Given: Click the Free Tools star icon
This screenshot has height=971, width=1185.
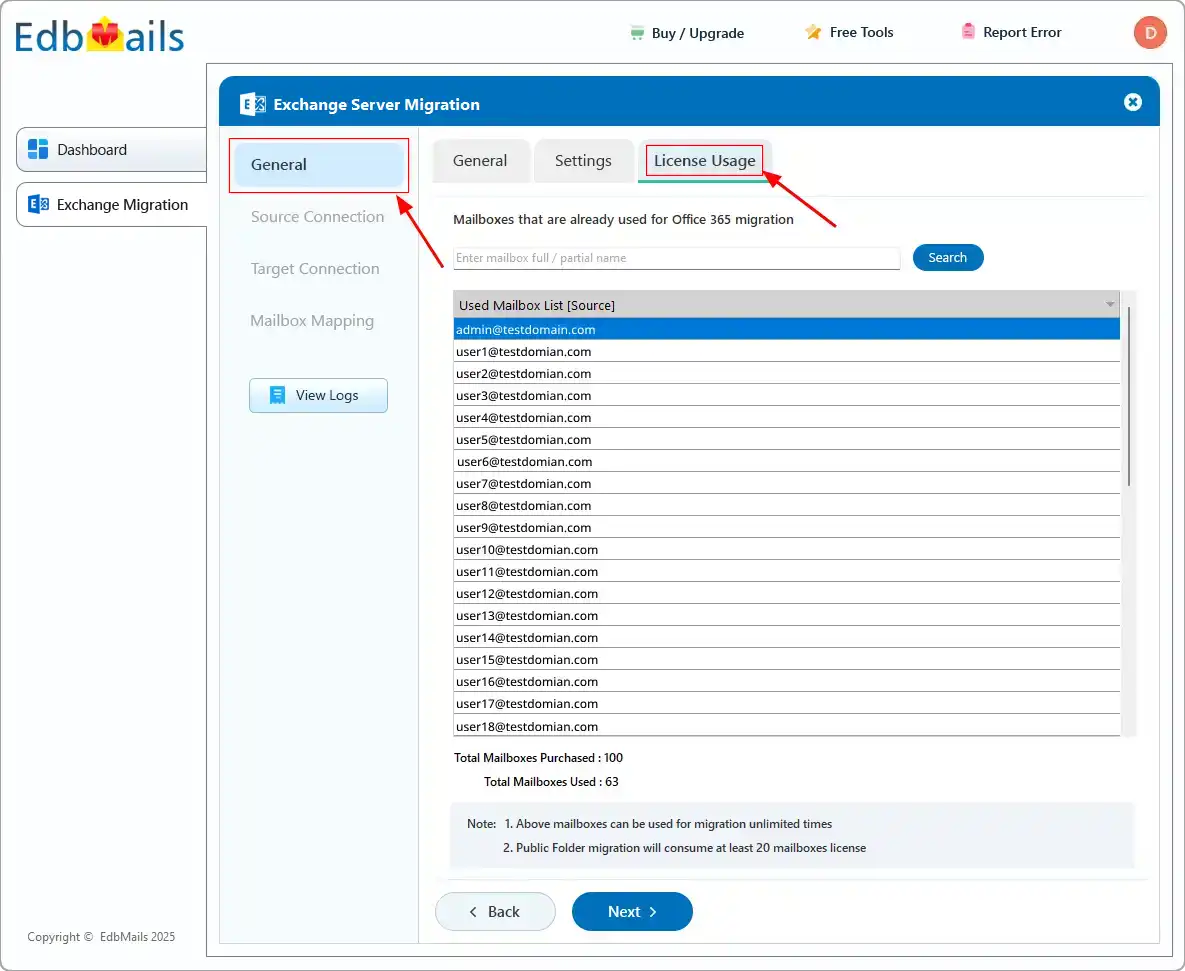Looking at the screenshot, I should (813, 32).
